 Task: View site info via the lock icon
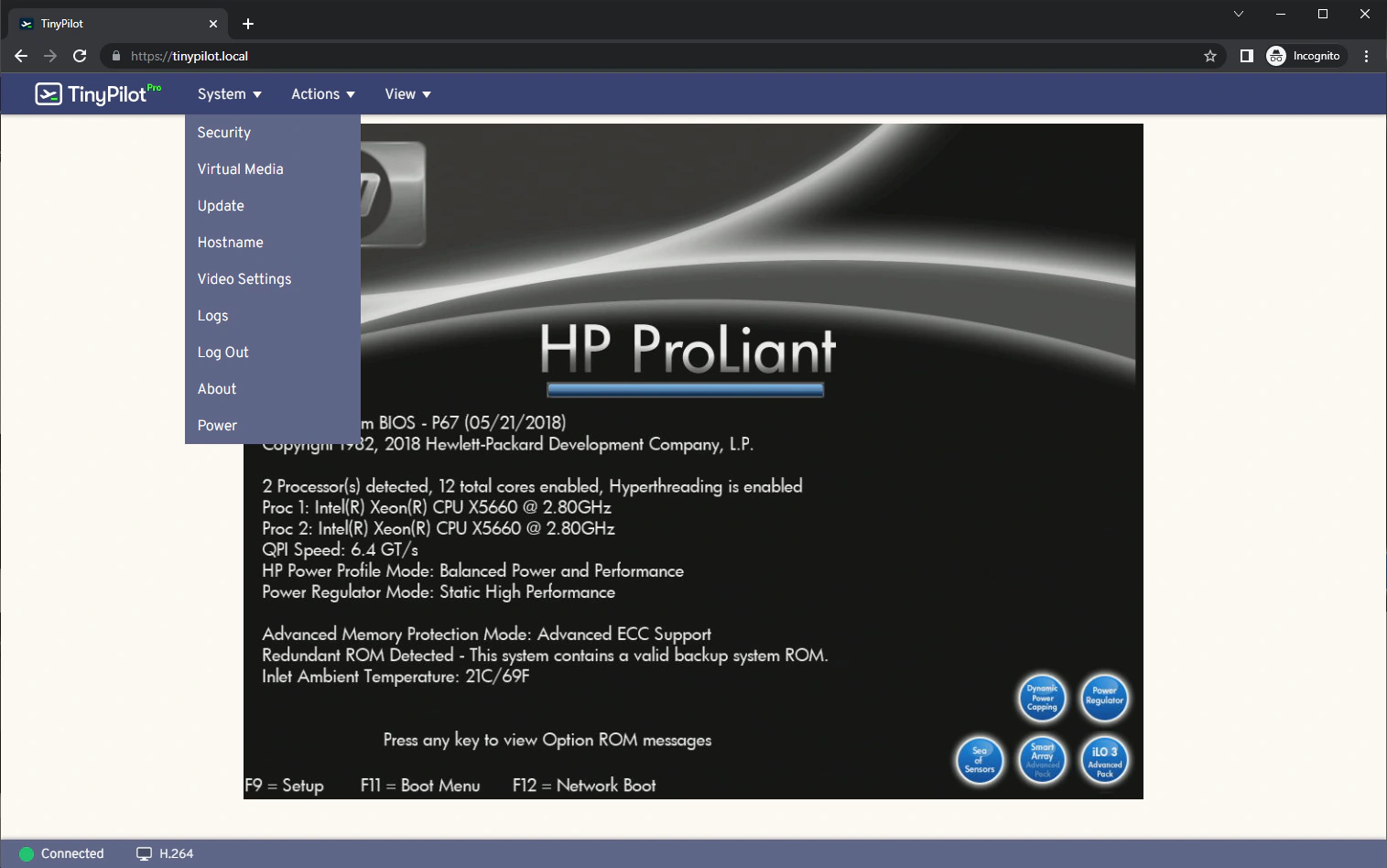click(x=115, y=56)
